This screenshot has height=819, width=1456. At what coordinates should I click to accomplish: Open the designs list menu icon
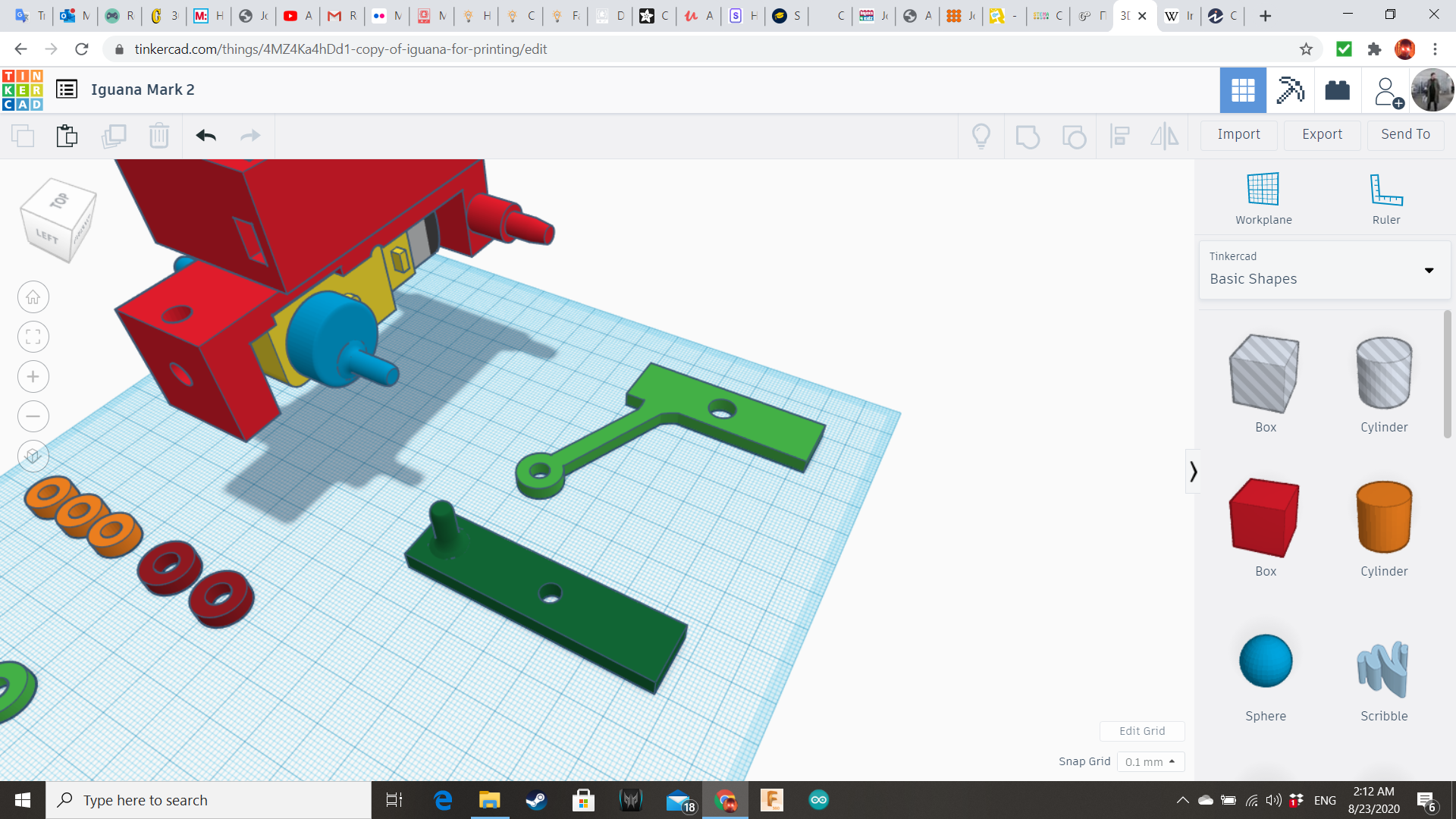pos(67,89)
